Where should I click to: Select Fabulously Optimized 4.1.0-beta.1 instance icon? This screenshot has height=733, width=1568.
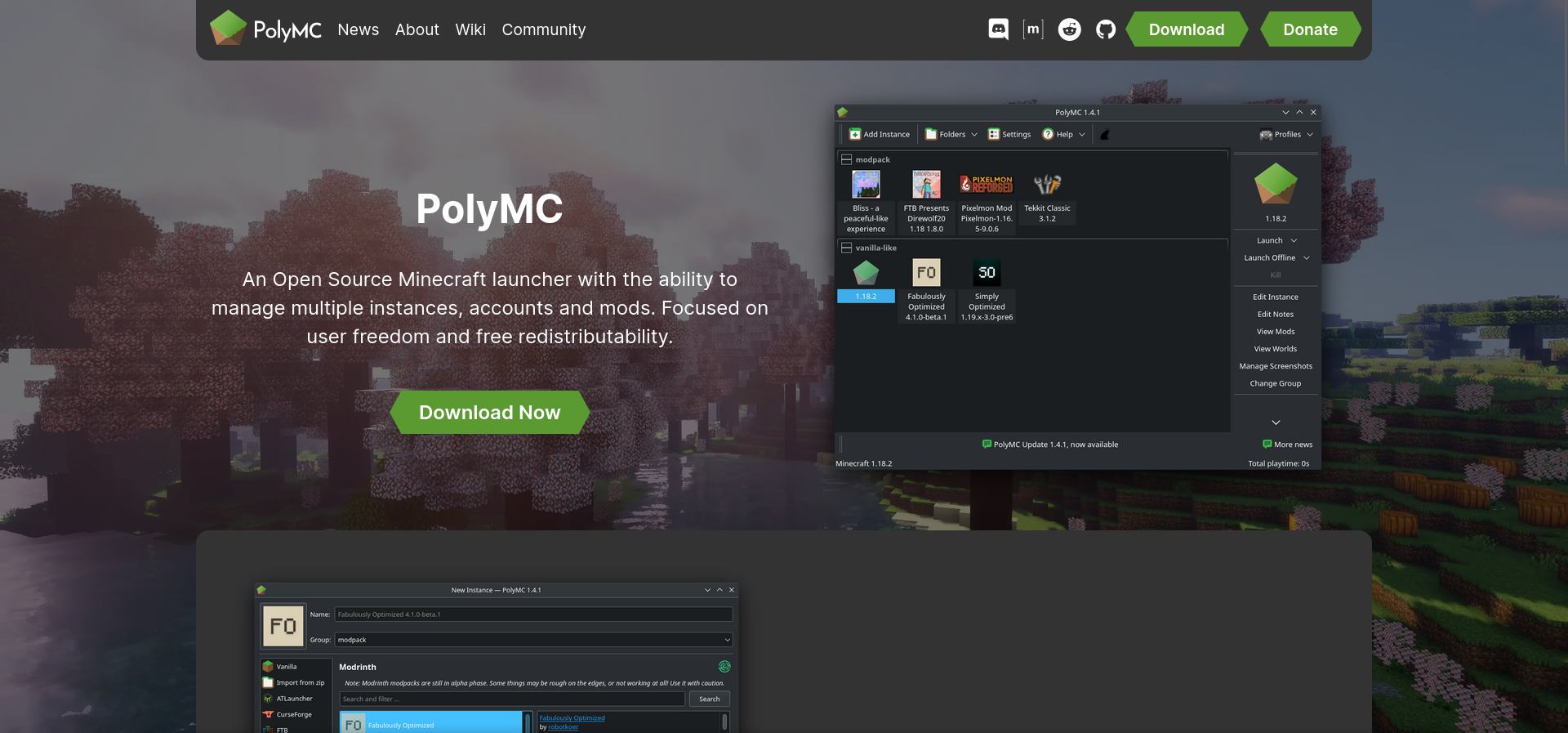pyautogui.click(x=926, y=273)
